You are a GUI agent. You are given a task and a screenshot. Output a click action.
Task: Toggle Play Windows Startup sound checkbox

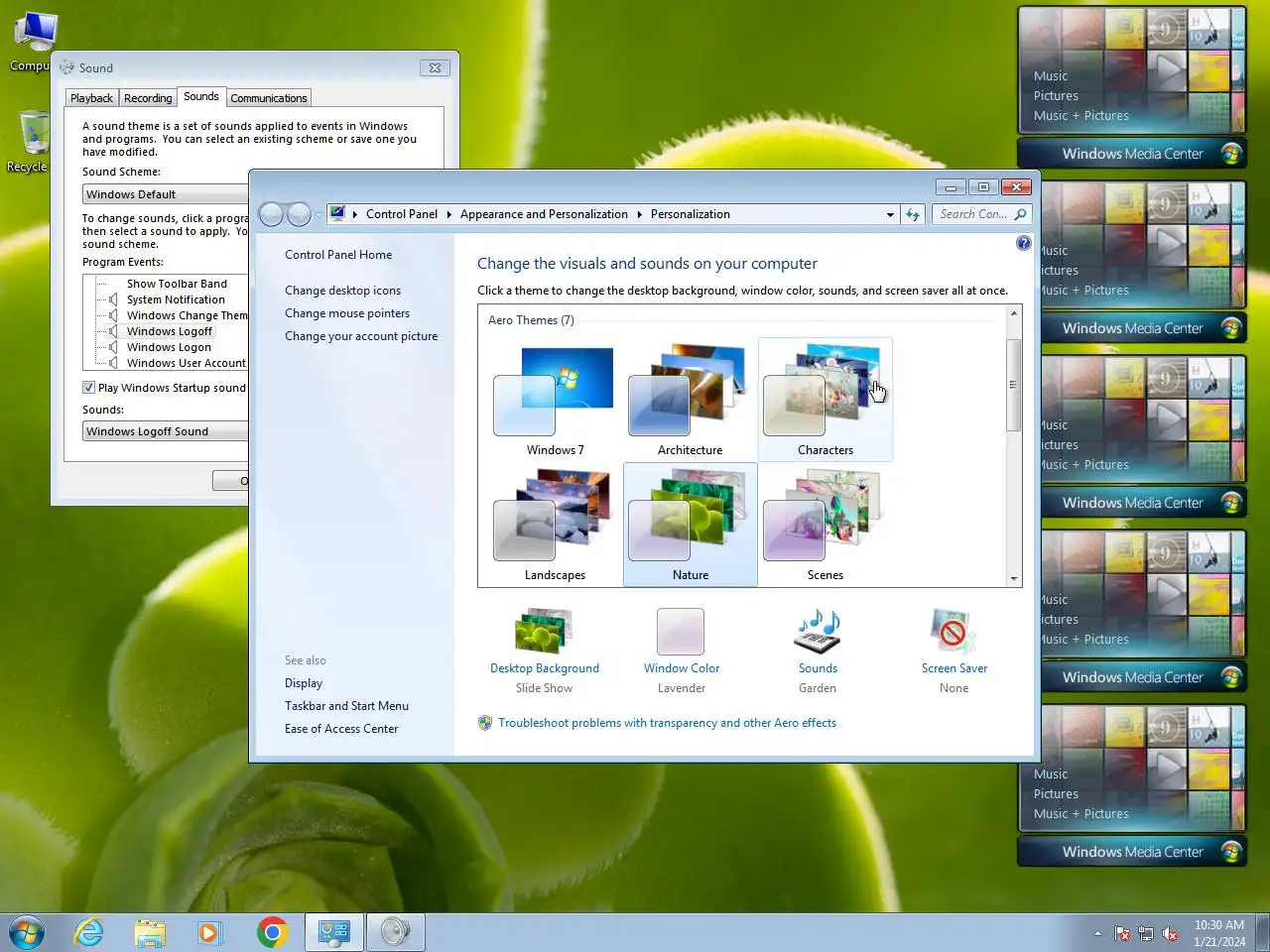[x=88, y=388]
